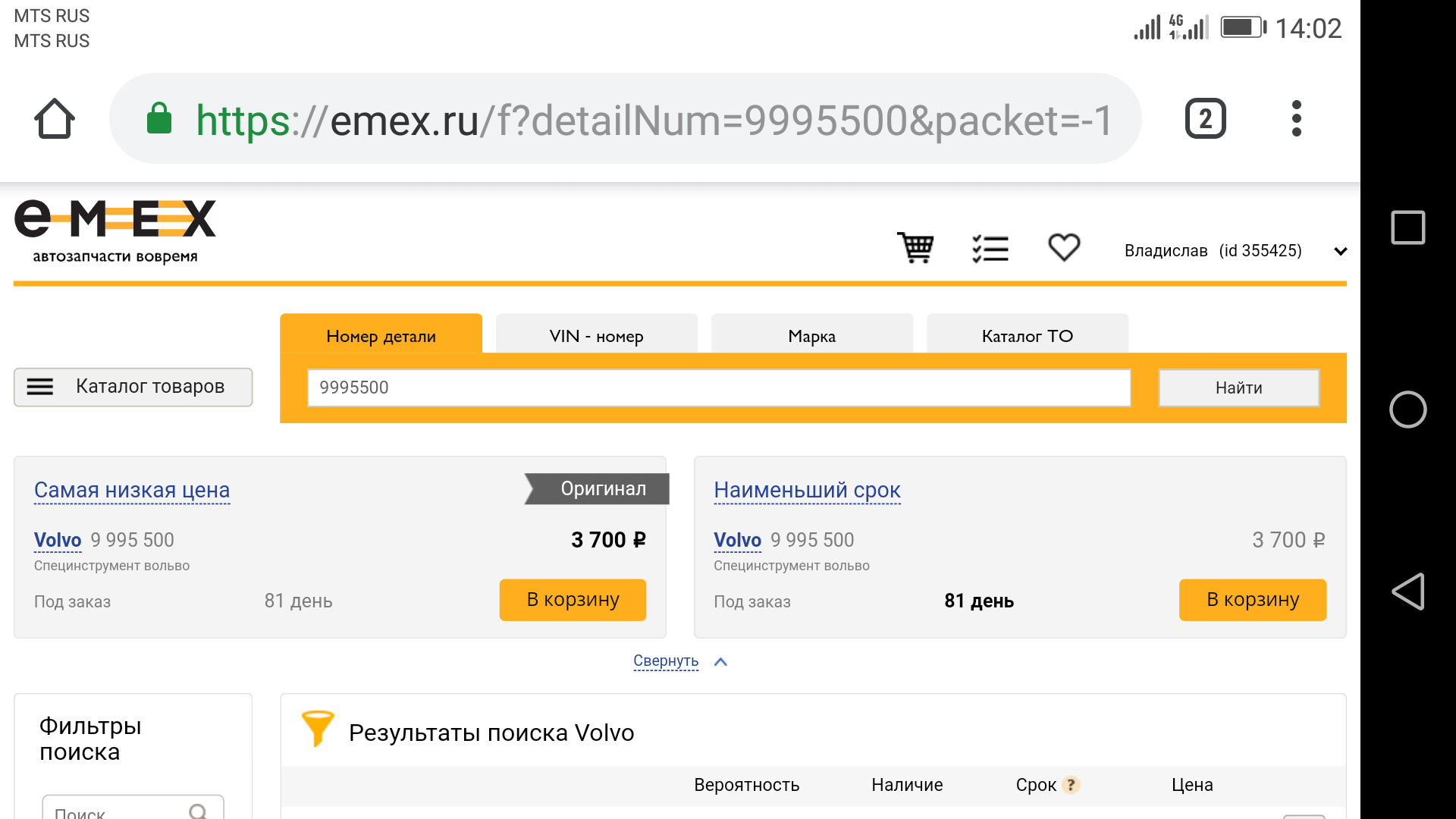Open the orders checklist icon
The height and width of the screenshot is (819, 1456).
[990, 249]
